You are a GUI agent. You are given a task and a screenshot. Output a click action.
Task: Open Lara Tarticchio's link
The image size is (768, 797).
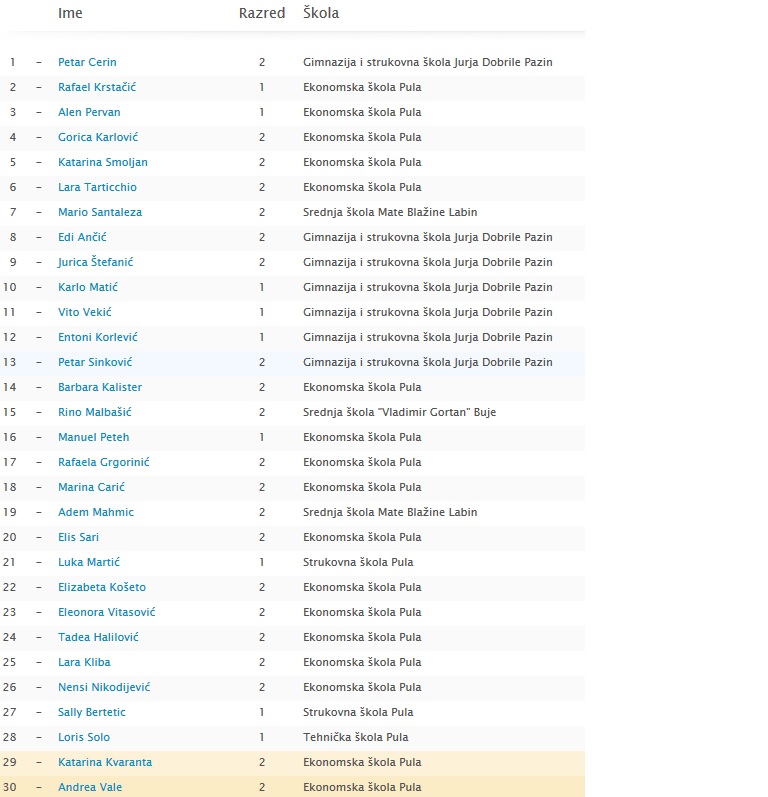point(97,187)
